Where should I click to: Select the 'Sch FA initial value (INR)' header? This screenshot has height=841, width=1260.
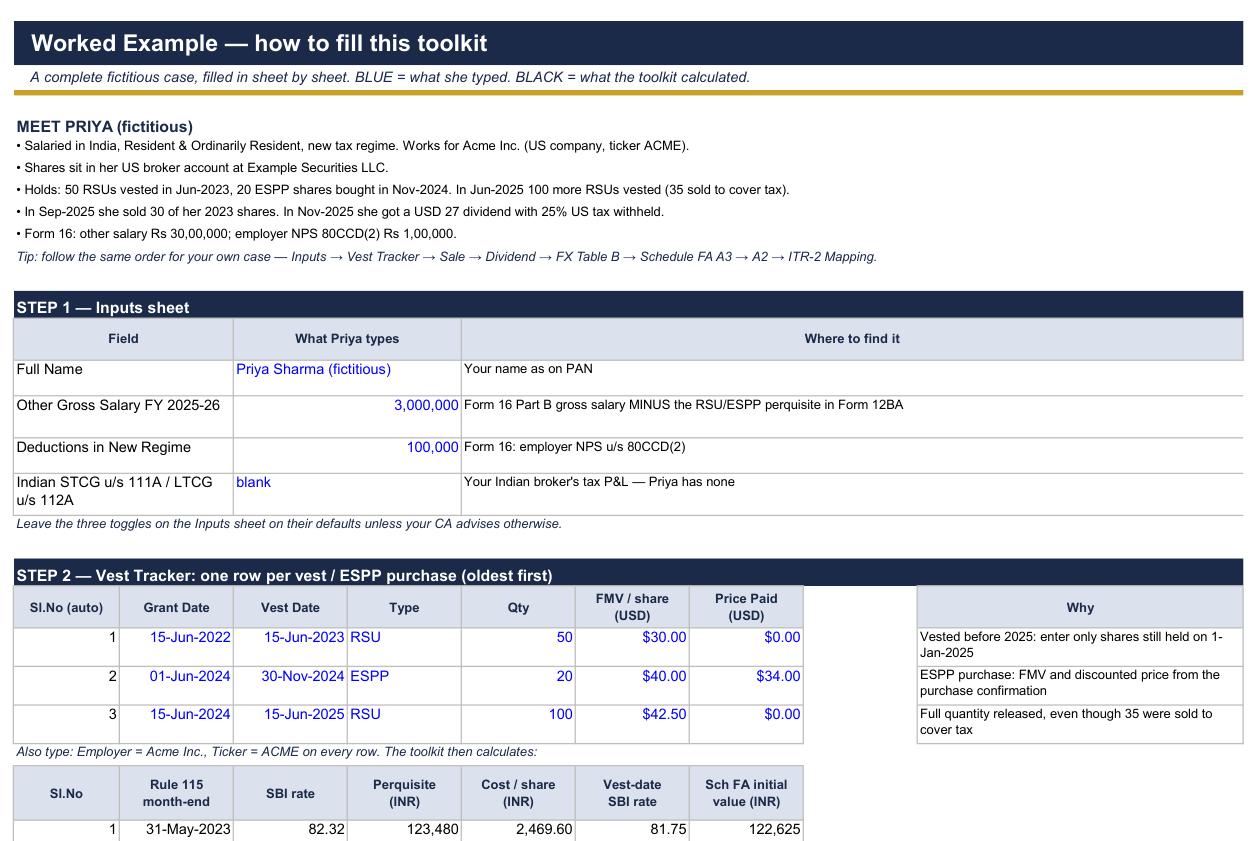click(x=746, y=793)
